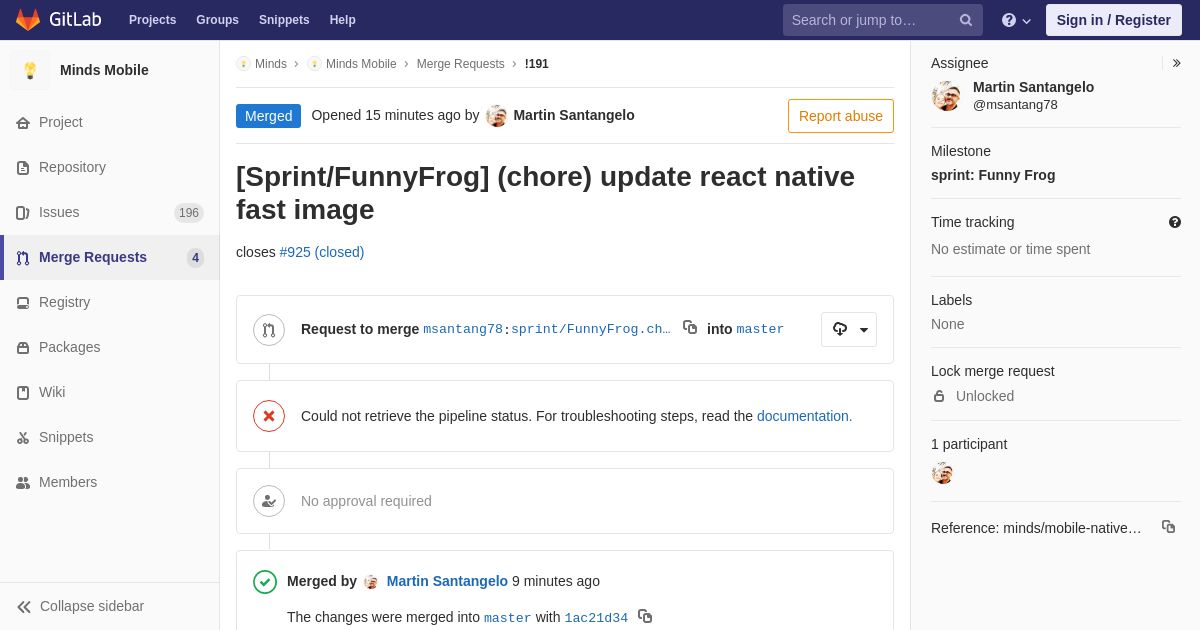Open Members in the sidebar
Viewport: 1200px width, 630px height.
(x=110, y=482)
